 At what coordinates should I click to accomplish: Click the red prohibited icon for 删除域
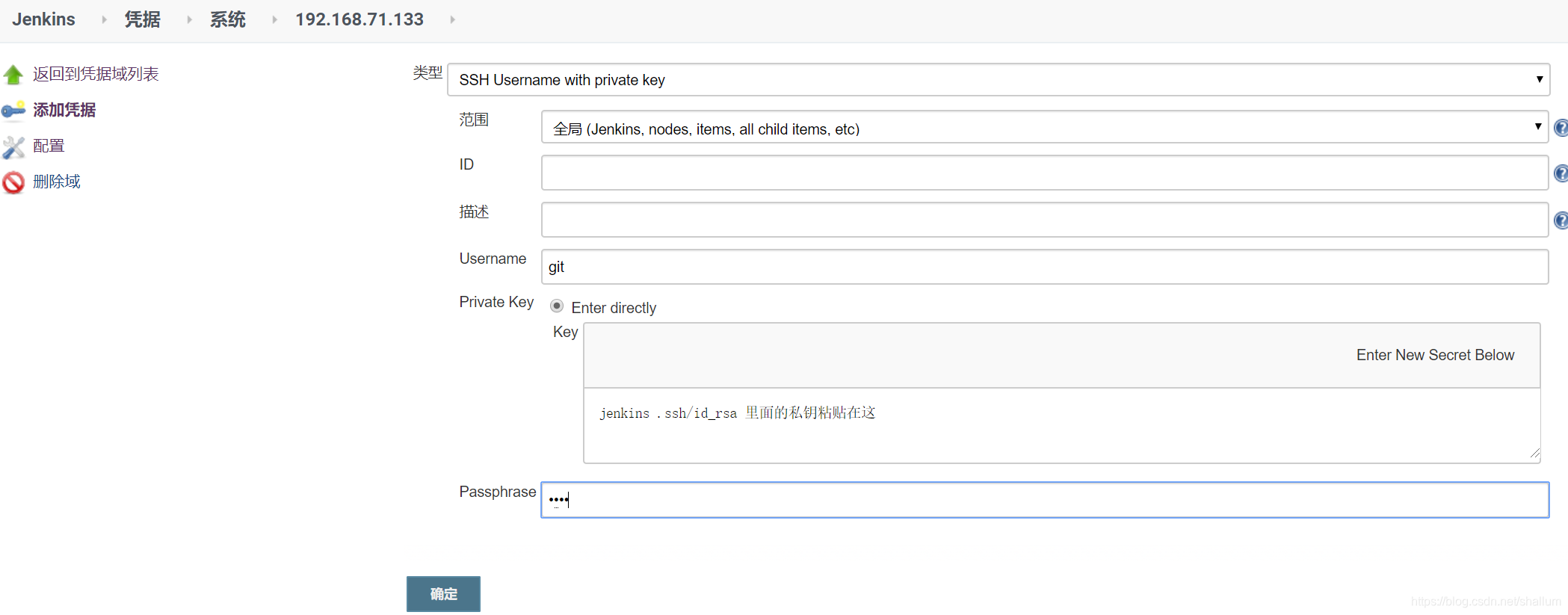pos(13,182)
